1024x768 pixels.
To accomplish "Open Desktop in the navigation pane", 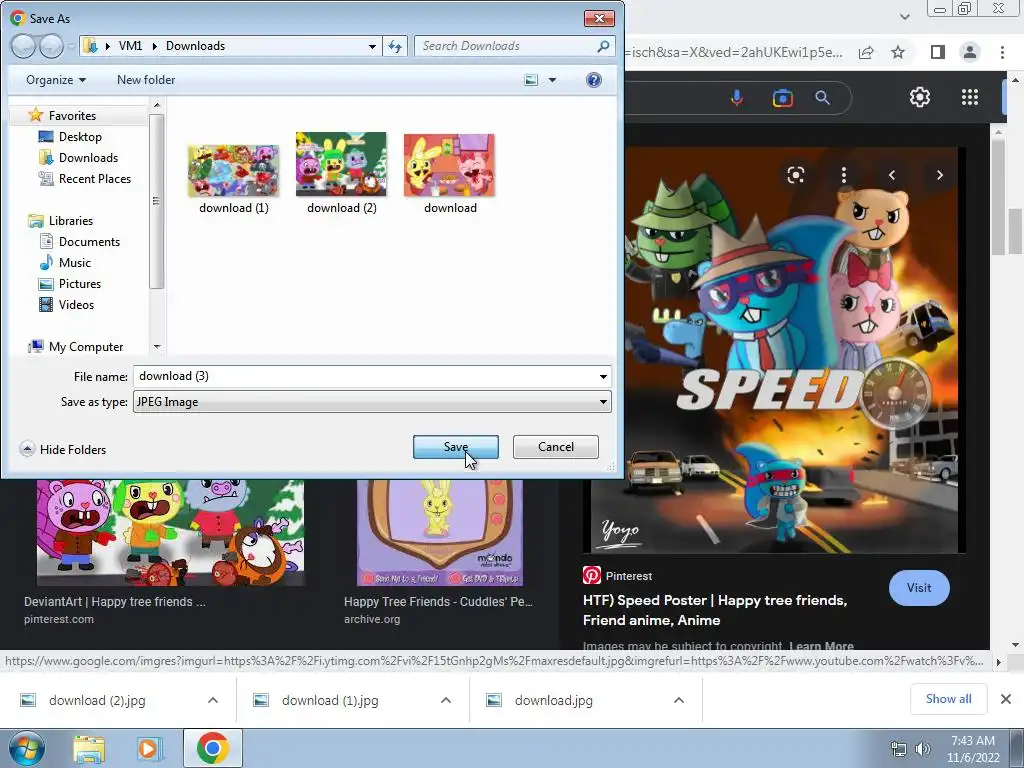I will pos(80,136).
